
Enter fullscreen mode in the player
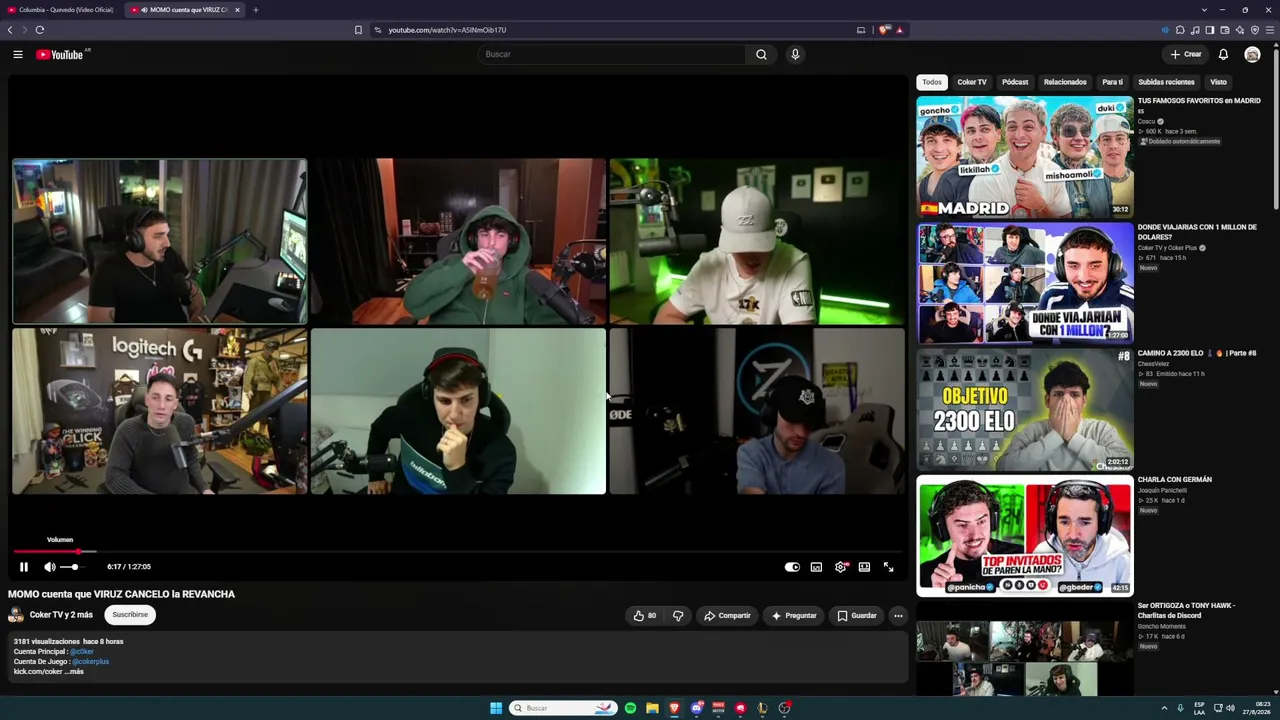tap(888, 567)
